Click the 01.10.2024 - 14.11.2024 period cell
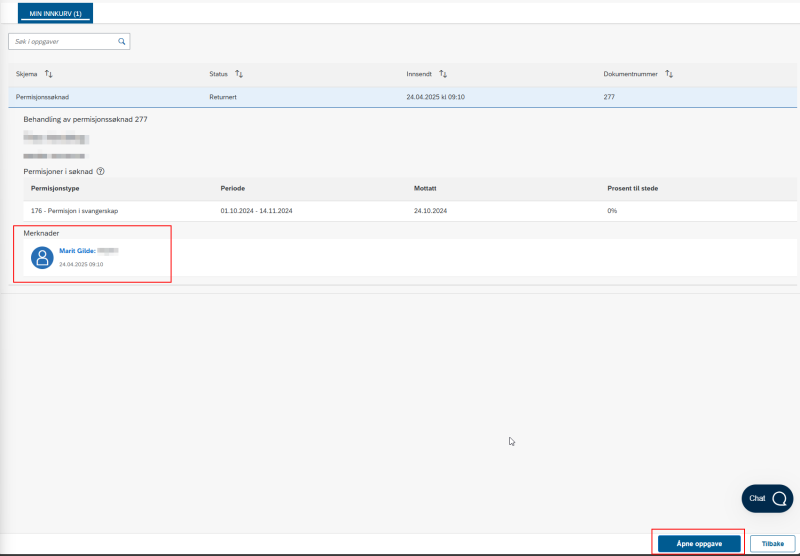The image size is (800, 556). tap(257, 211)
